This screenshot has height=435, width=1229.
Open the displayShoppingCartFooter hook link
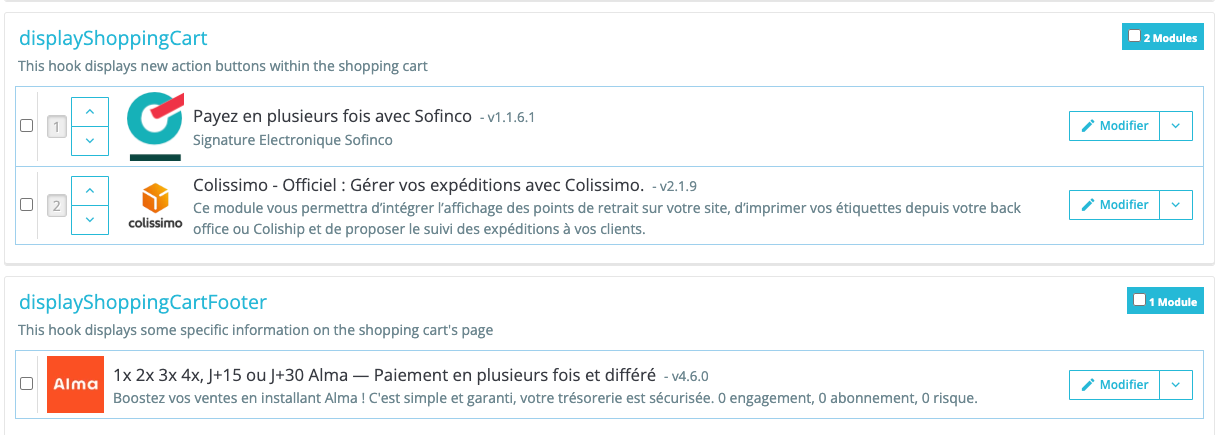click(143, 302)
